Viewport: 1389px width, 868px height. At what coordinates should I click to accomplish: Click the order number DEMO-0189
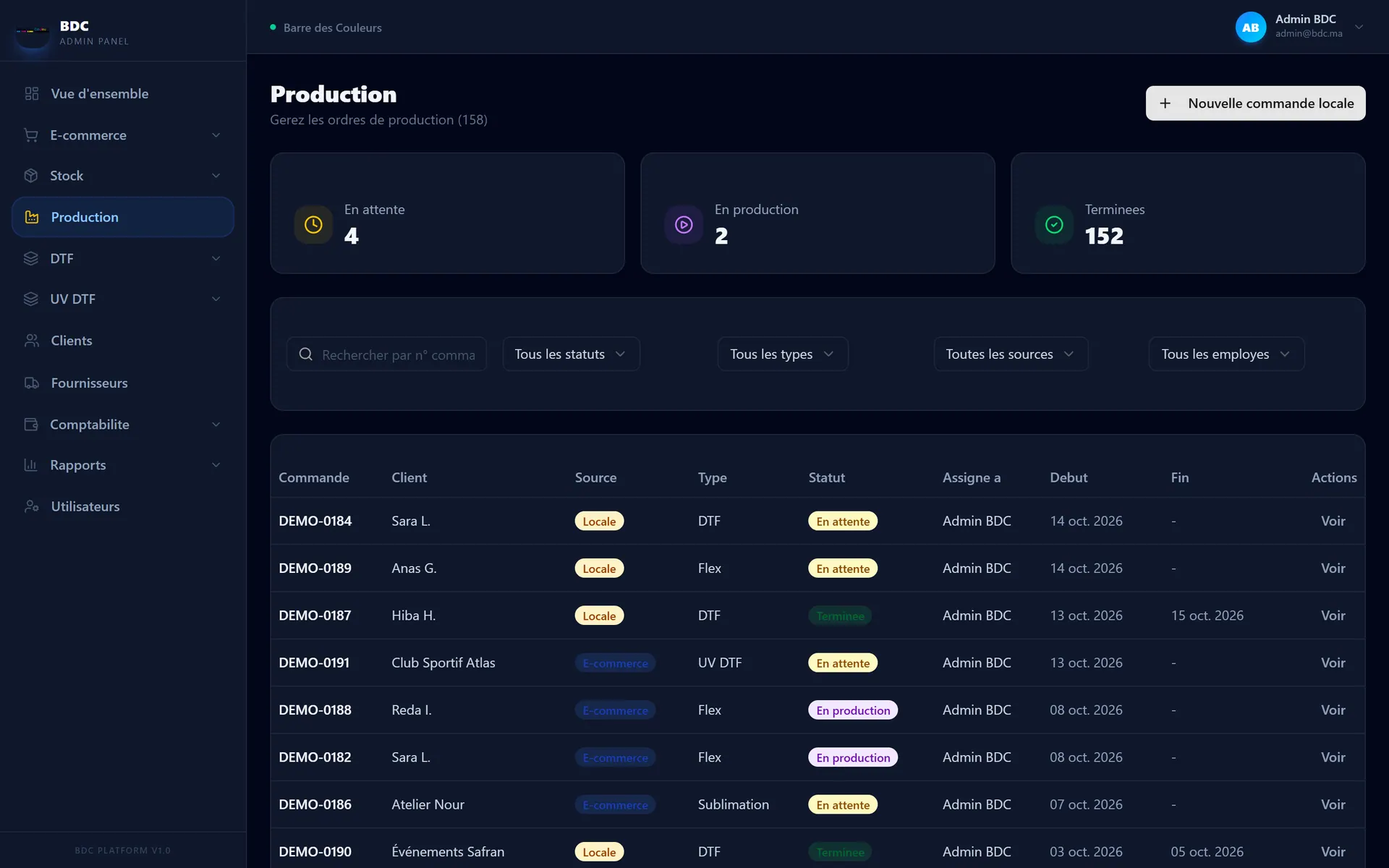point(315,569)
